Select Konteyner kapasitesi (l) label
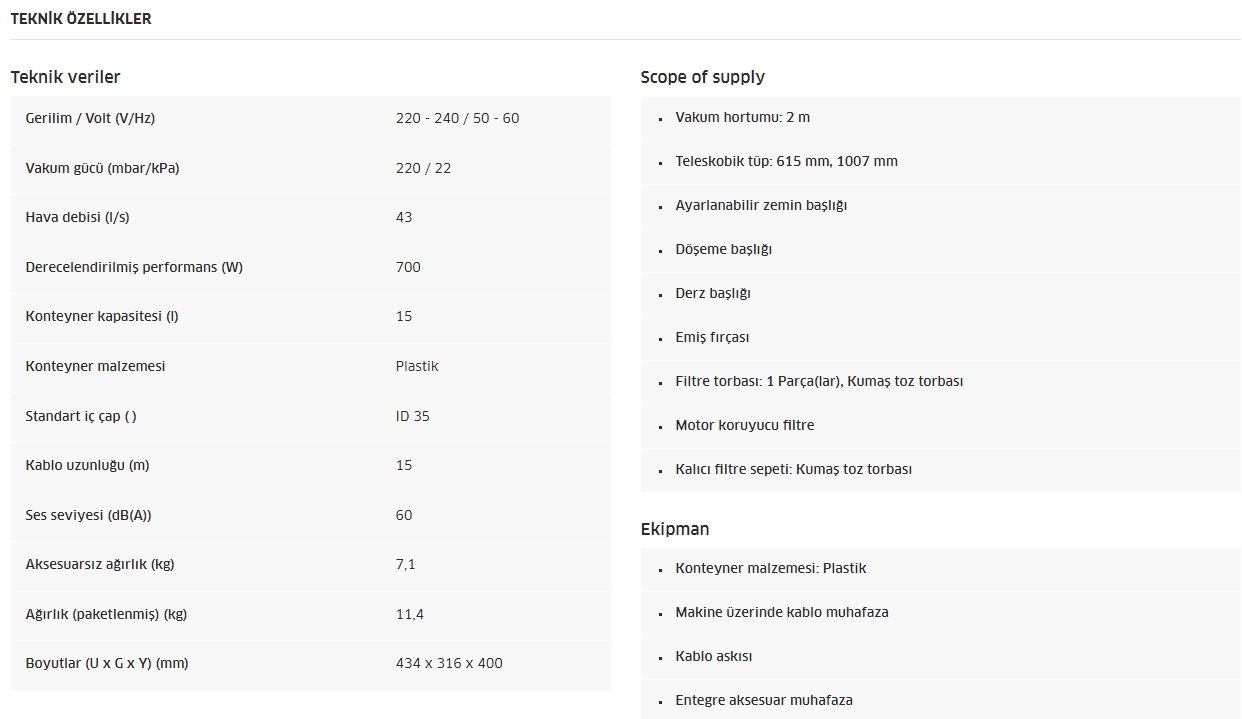Screen dimensions: 1242x719 tap(102, 316)
